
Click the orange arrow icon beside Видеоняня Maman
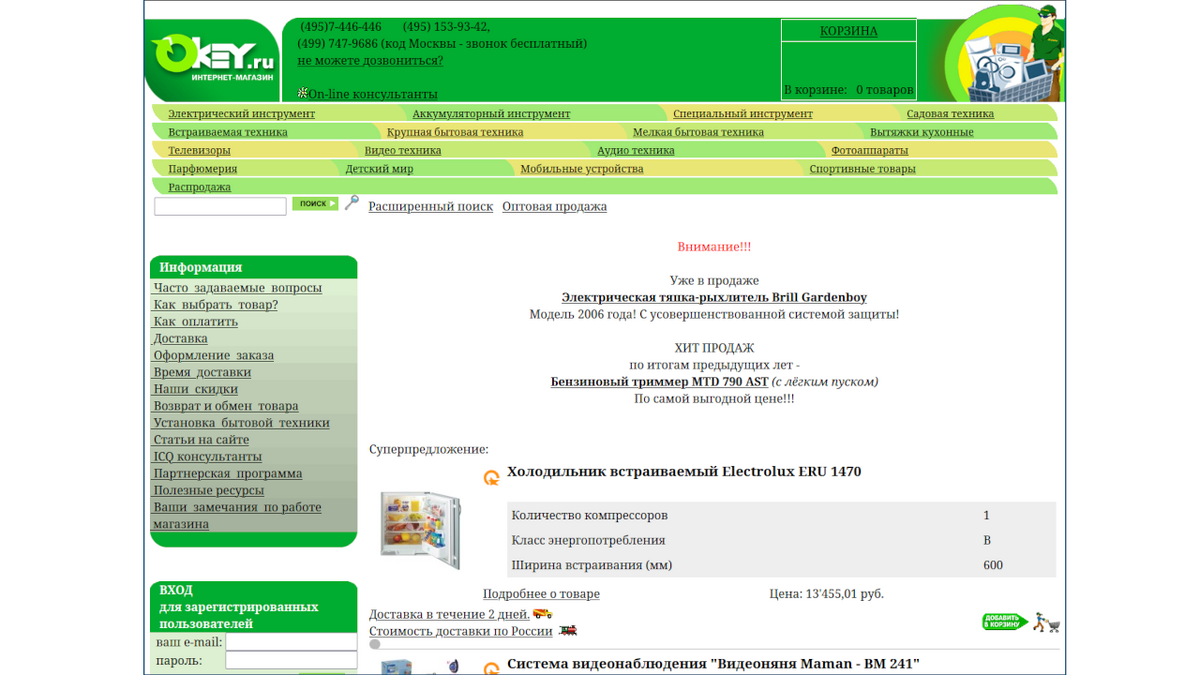pyautogui.click(x=491, y=668)
